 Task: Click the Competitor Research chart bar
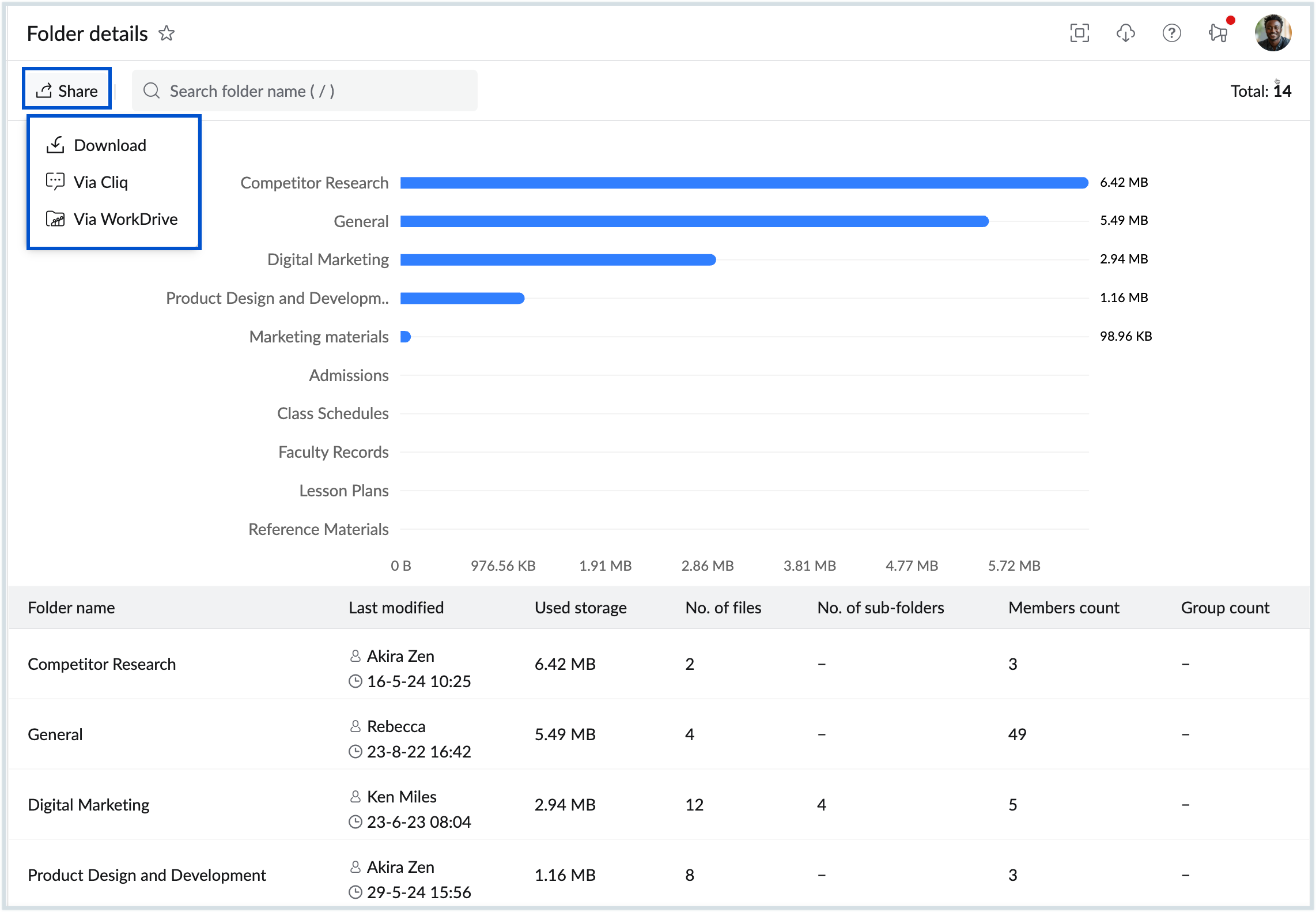[x=743, y=183]
